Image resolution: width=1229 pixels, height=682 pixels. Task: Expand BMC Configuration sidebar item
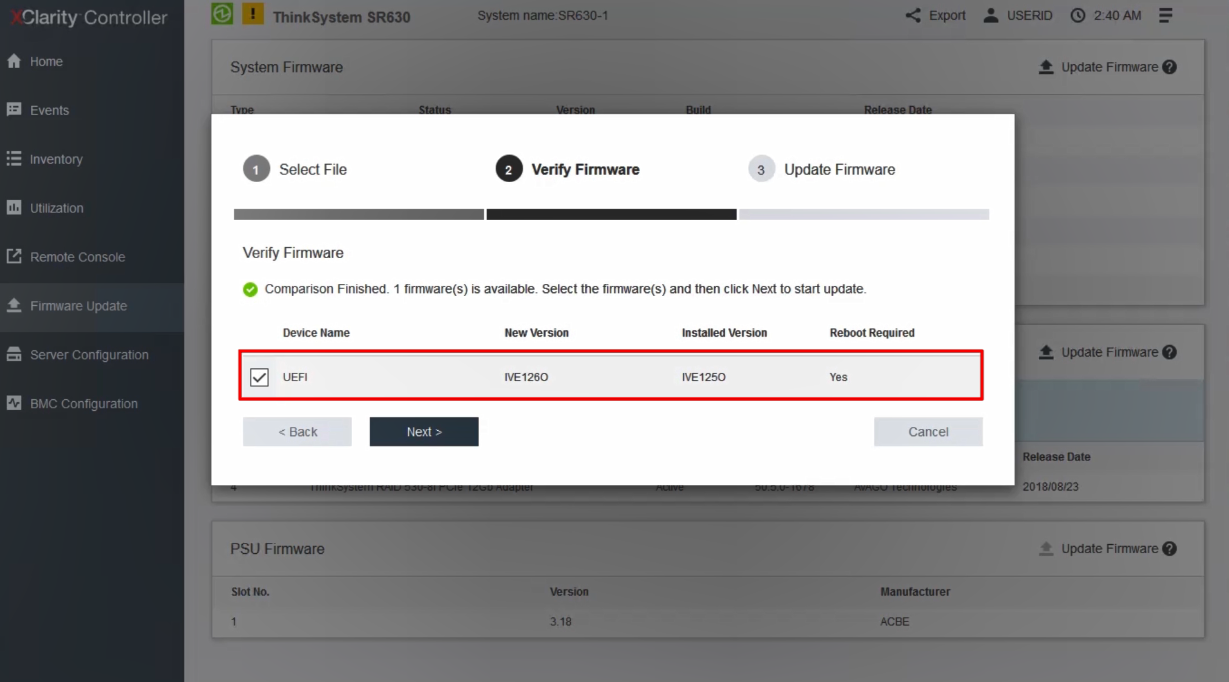tap(84, 404)
